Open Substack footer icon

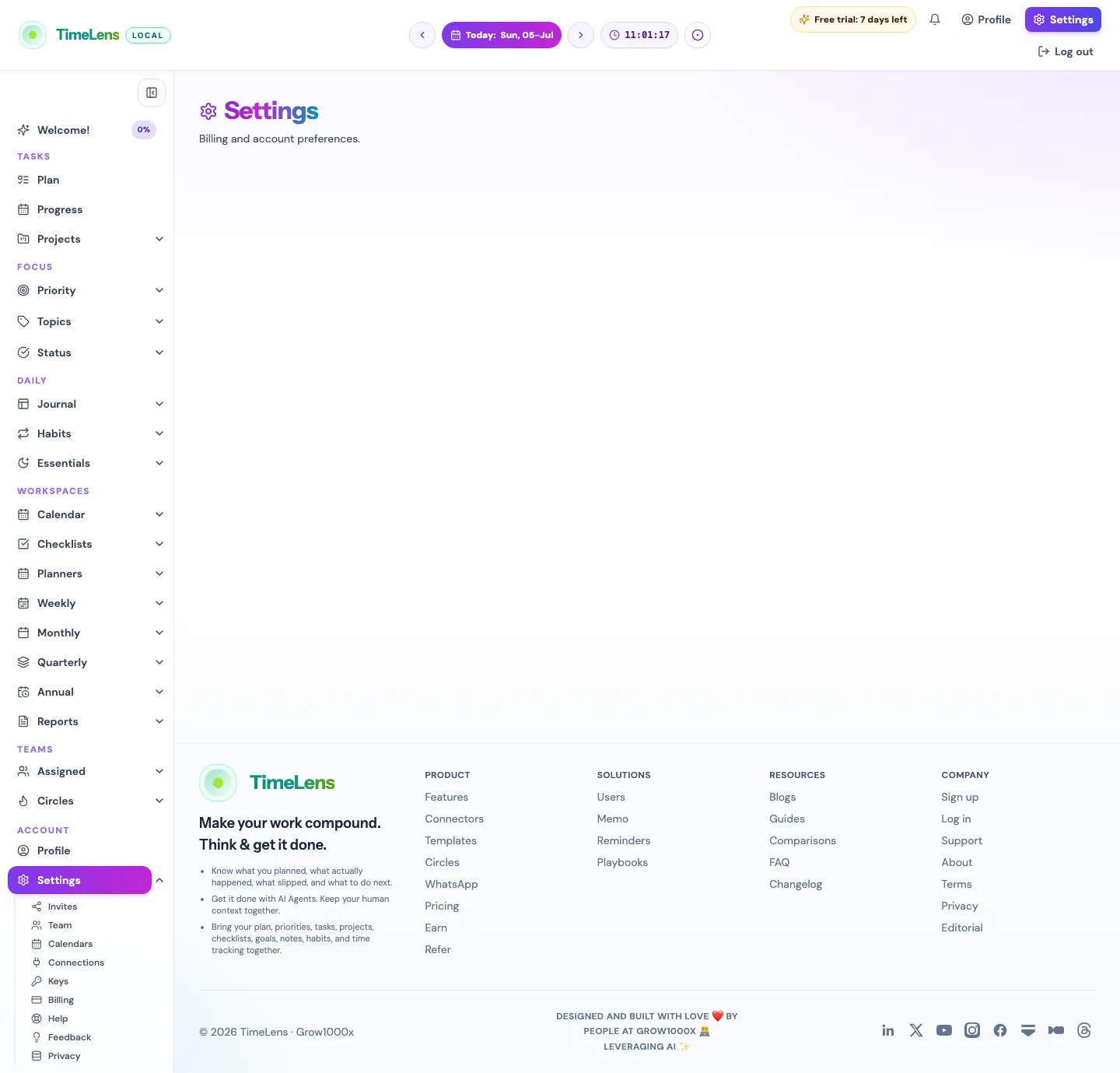(x=1028, y=1030)
